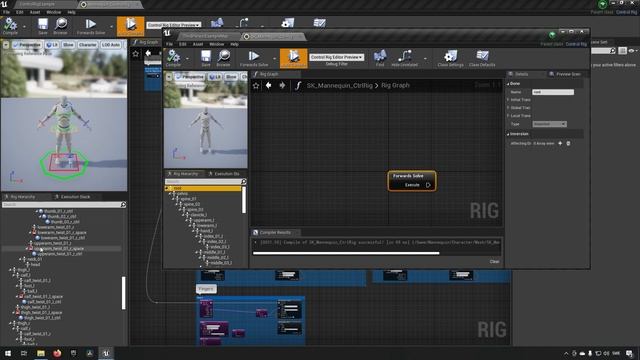Open the Forwards Solve mode arrow in the front window
Screen dimensions: 640x360
pos(274,59)
